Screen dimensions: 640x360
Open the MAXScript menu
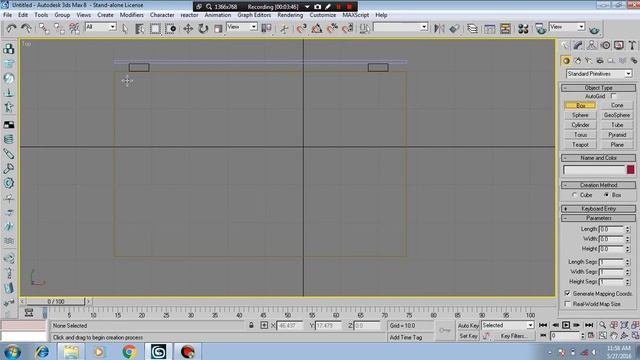click(356, 15)
